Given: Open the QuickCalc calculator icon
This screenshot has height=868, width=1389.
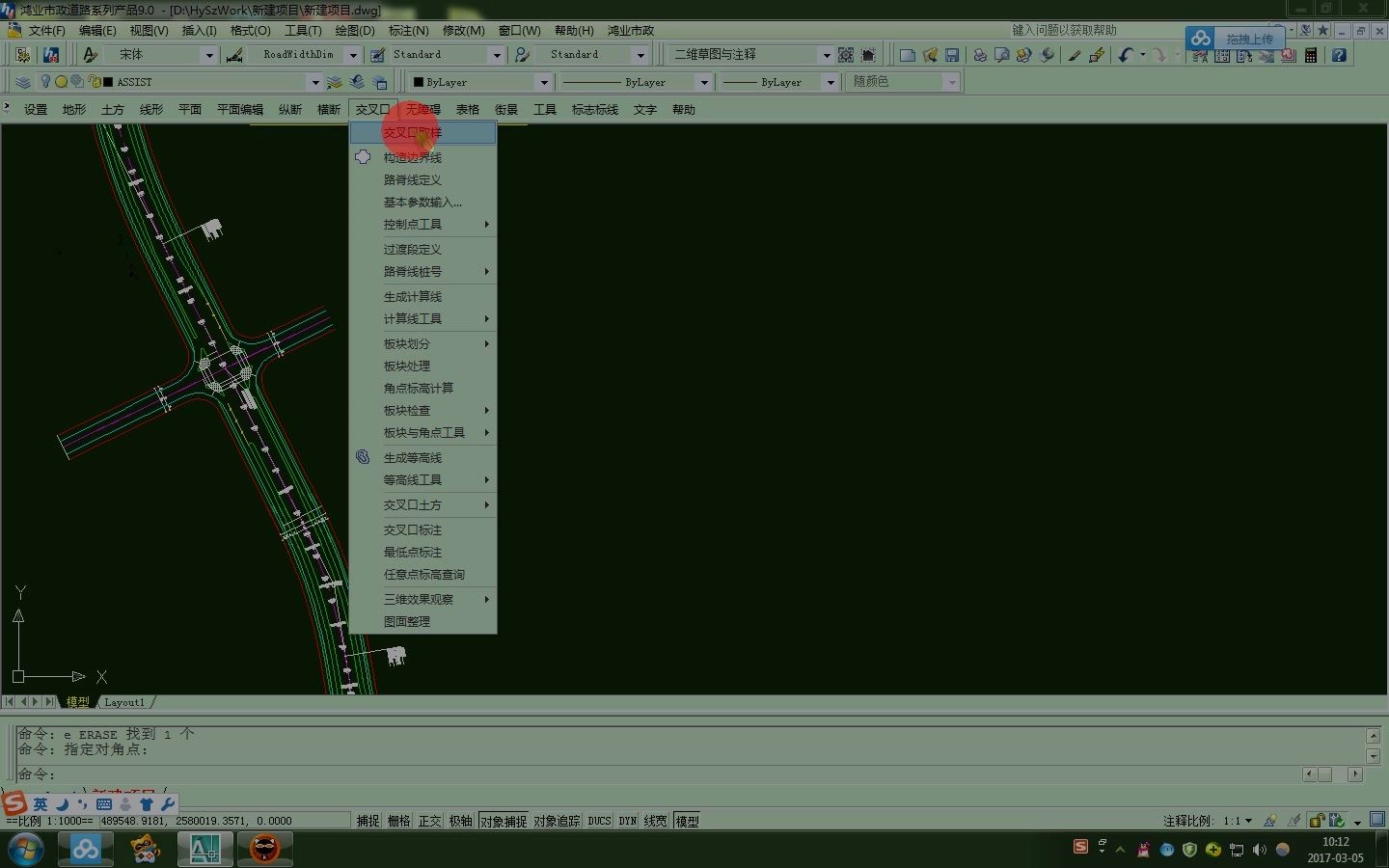Looking at the screenshot, I should point(1311,55).
